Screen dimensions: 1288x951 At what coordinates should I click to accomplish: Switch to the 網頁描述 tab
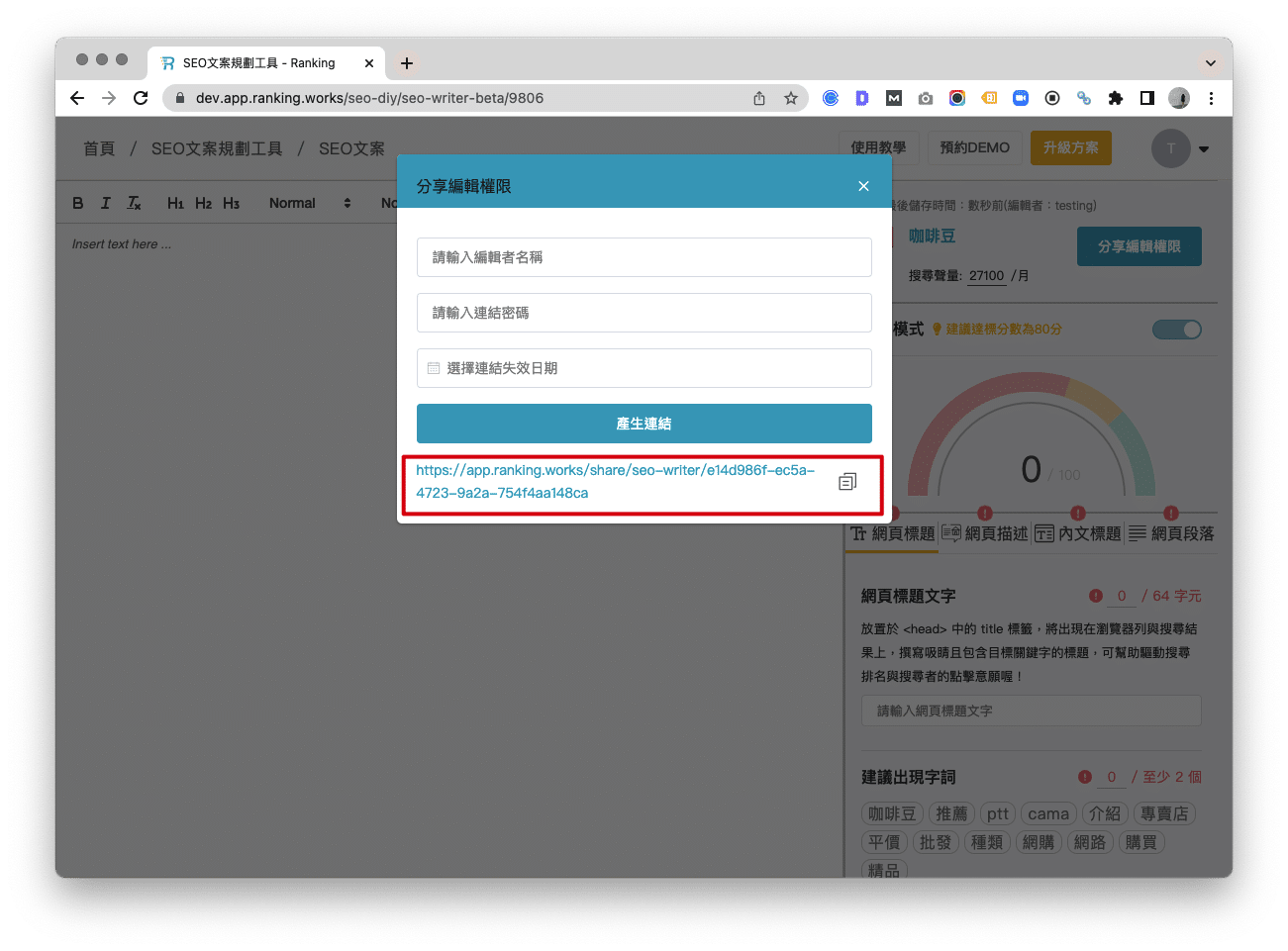pos(985,533)
